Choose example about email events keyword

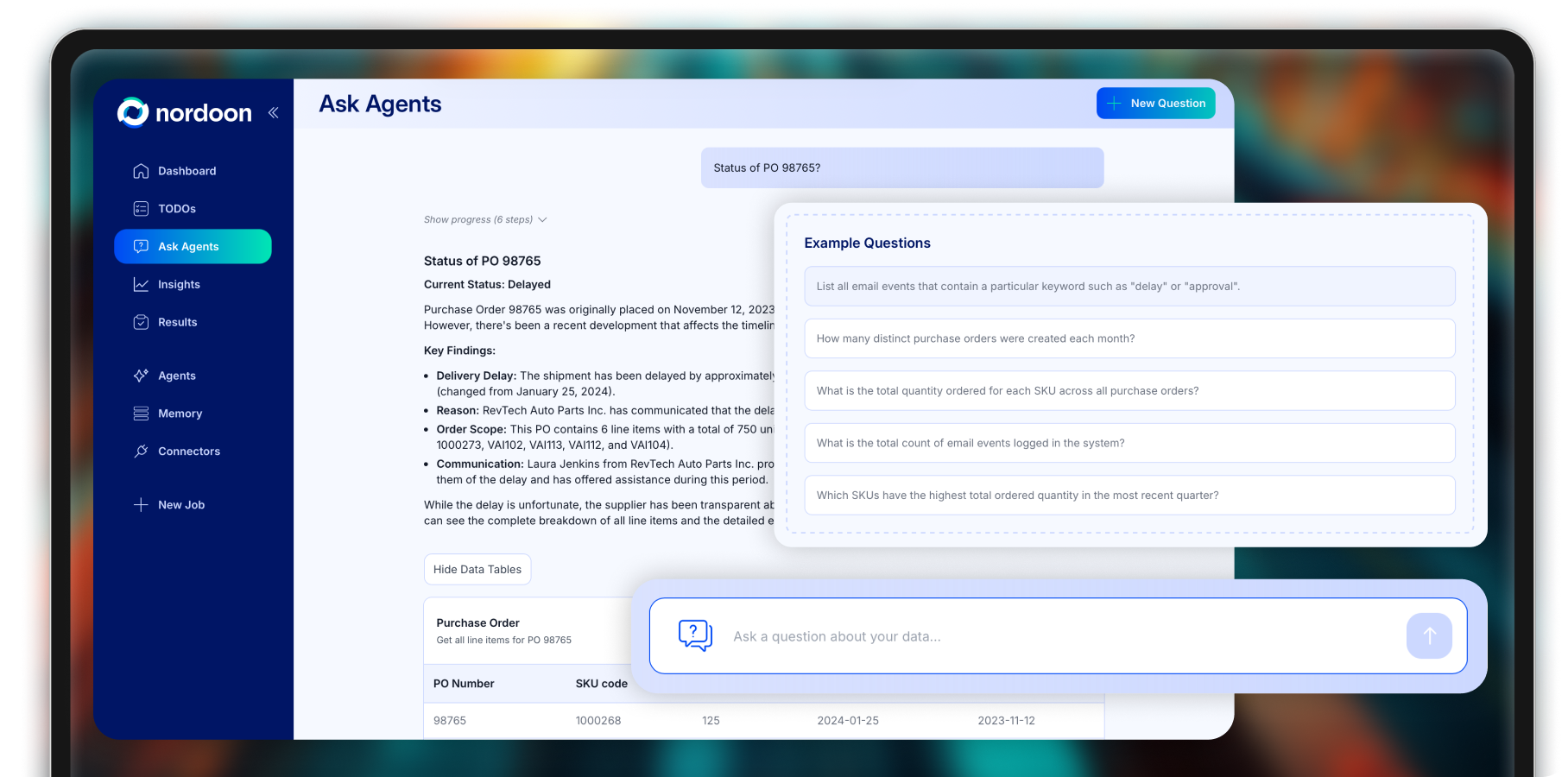[1129, 287]
